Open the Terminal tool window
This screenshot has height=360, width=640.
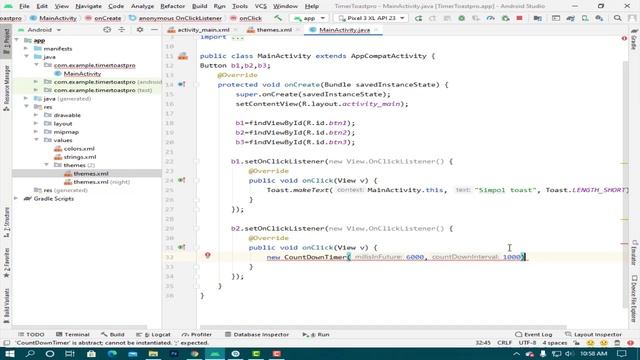[73, 334]
